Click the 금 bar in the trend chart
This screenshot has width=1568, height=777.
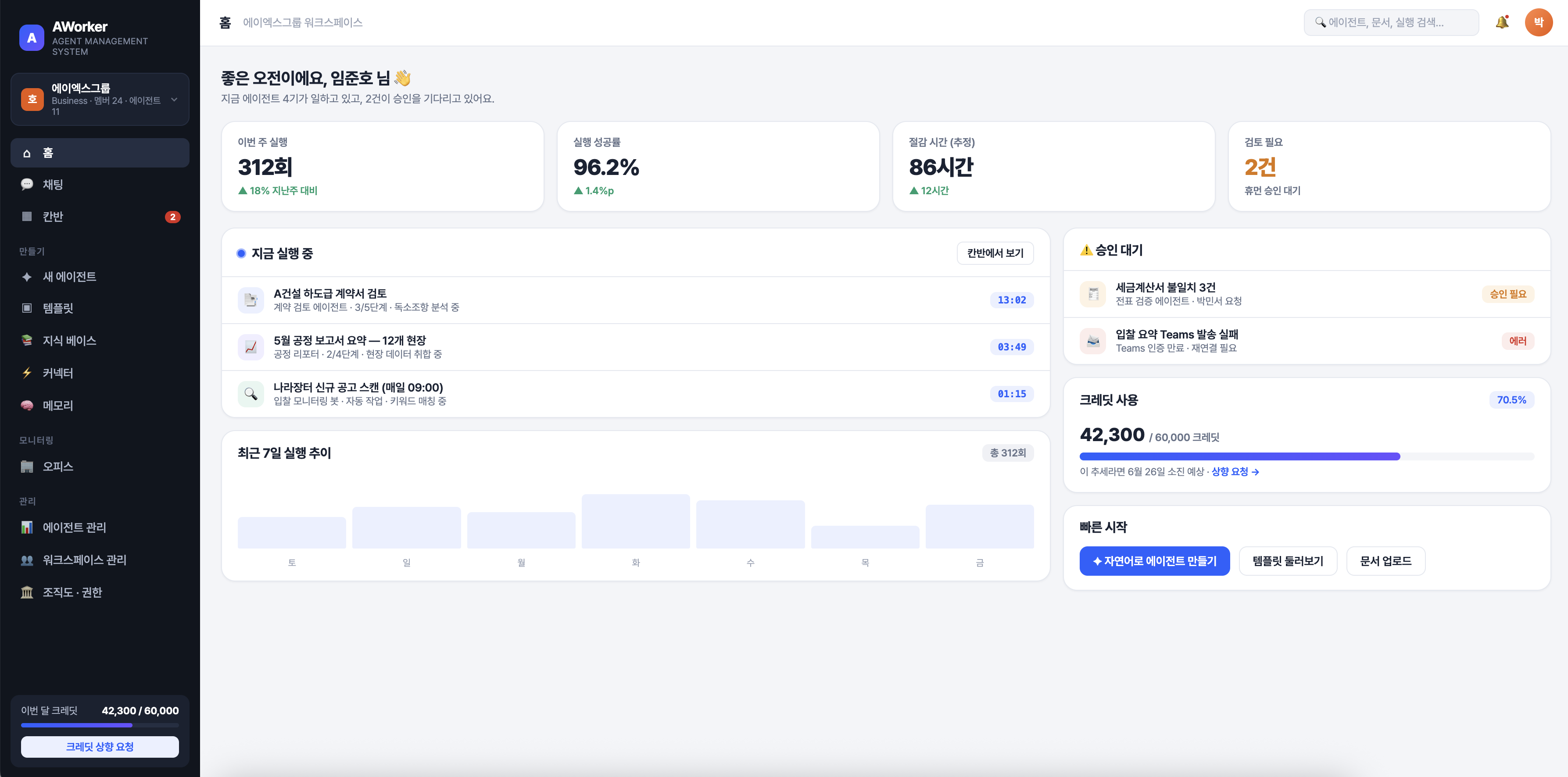979,526
